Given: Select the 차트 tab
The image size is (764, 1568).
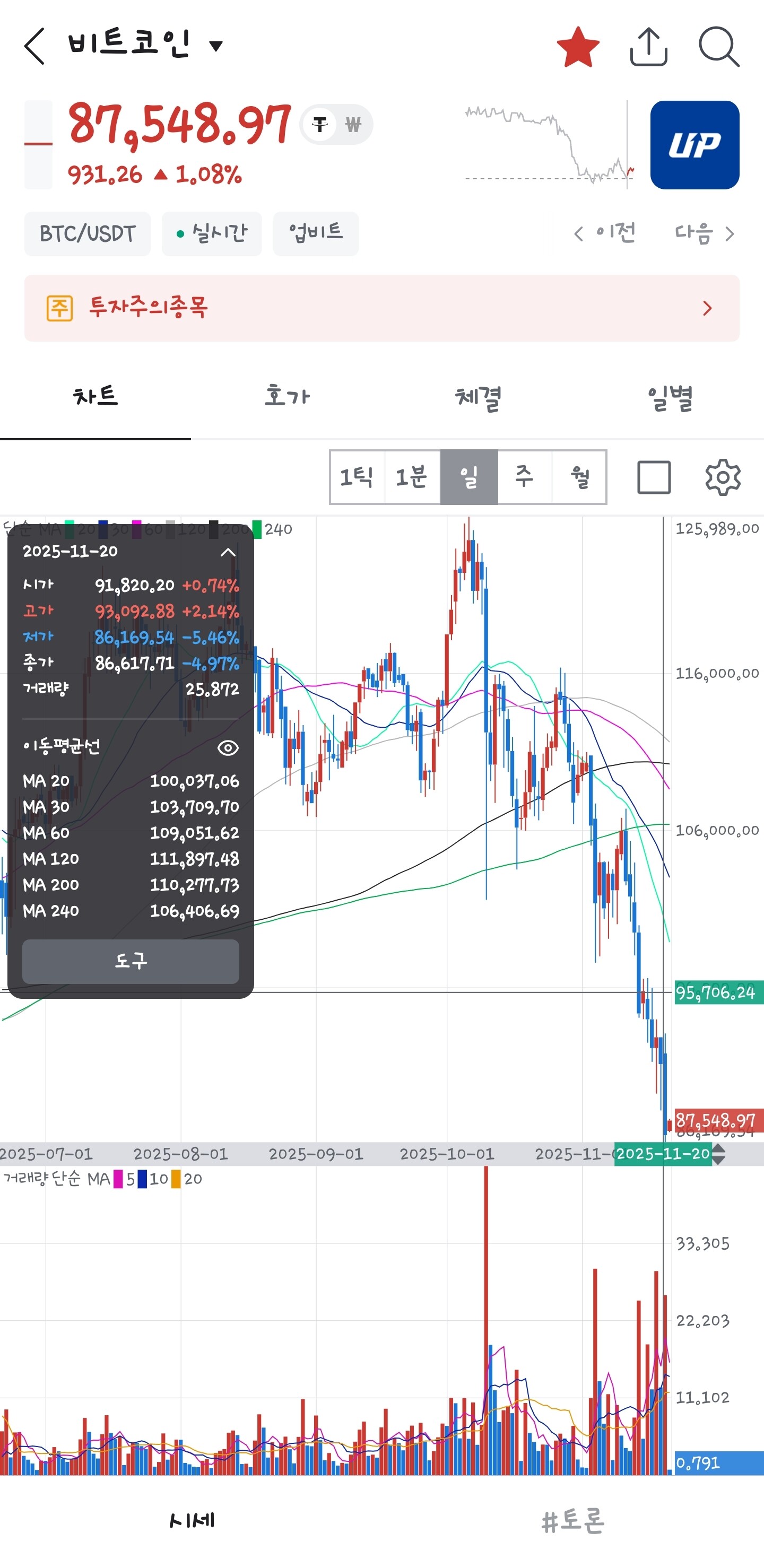Looking at the screenshot, I should 95,397.
